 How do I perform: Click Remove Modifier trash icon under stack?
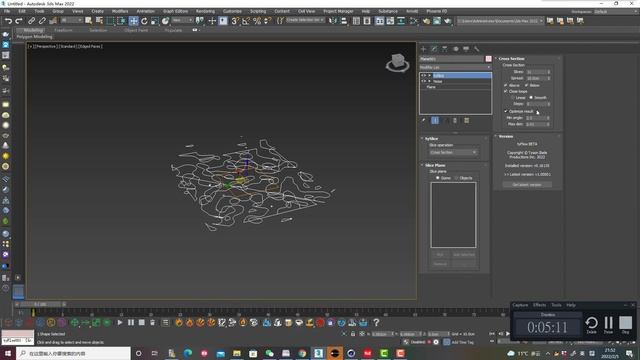[x=455, y=120]
